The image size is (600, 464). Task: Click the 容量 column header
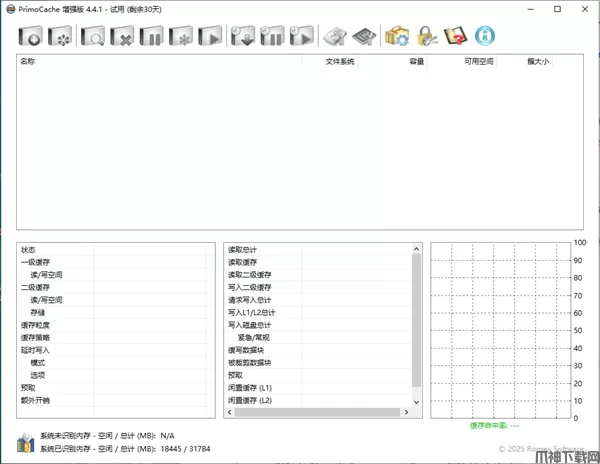[416, 61]
